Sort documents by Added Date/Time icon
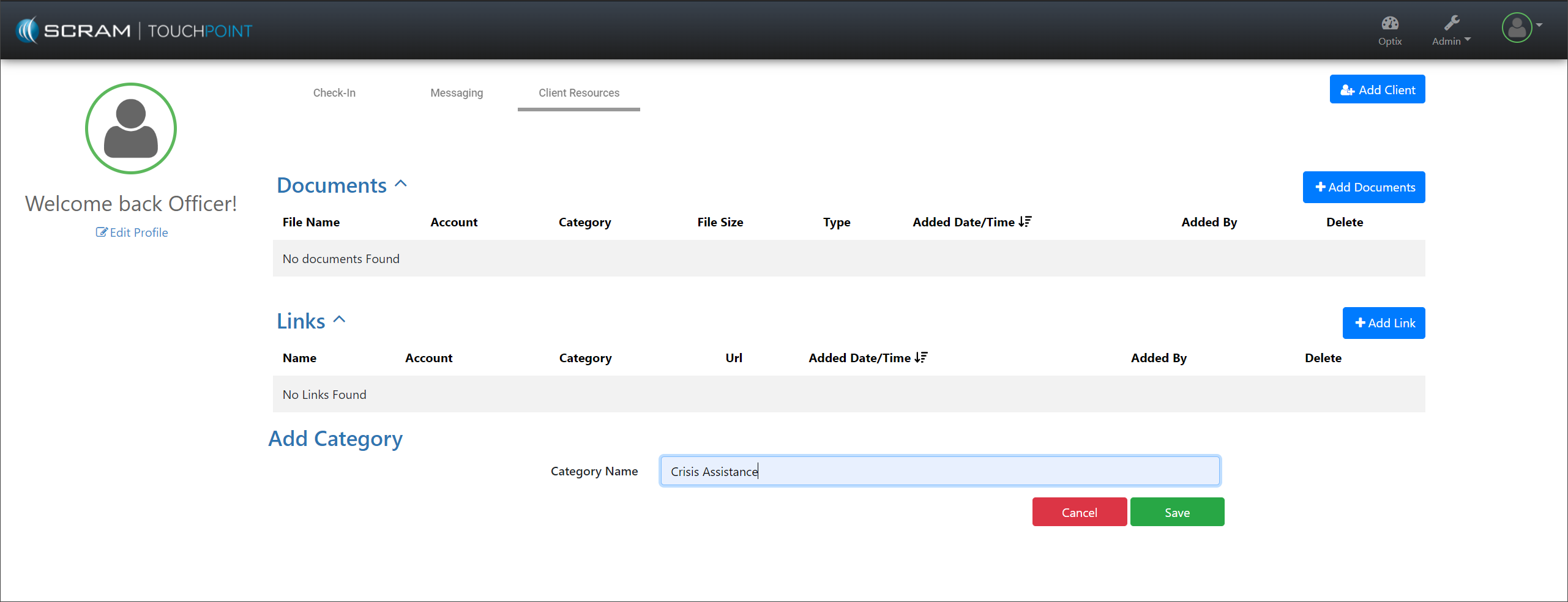 [1025, 222]
